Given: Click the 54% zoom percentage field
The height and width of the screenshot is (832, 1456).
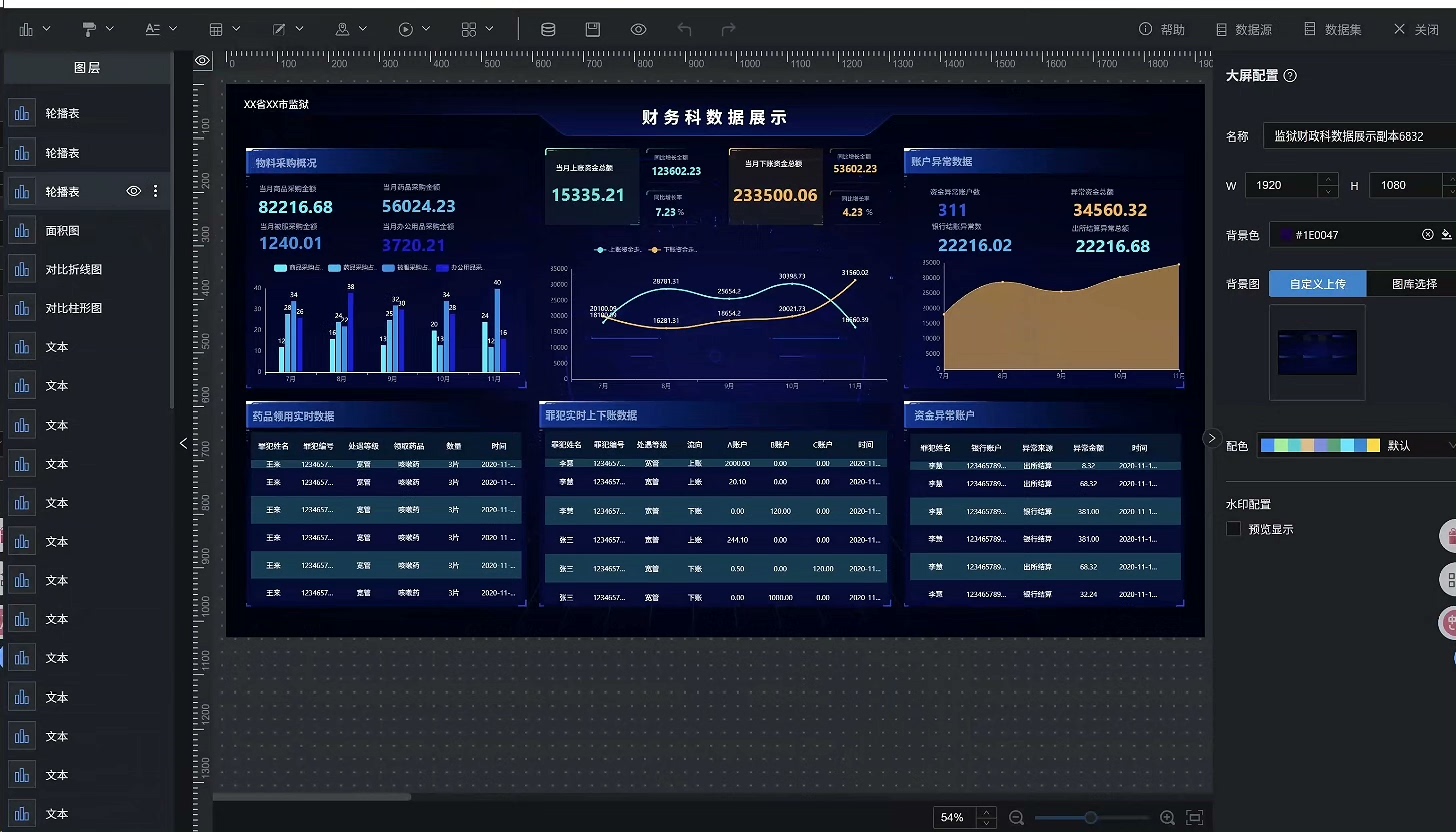Looking at the screenshot, I should click(954, 818).
